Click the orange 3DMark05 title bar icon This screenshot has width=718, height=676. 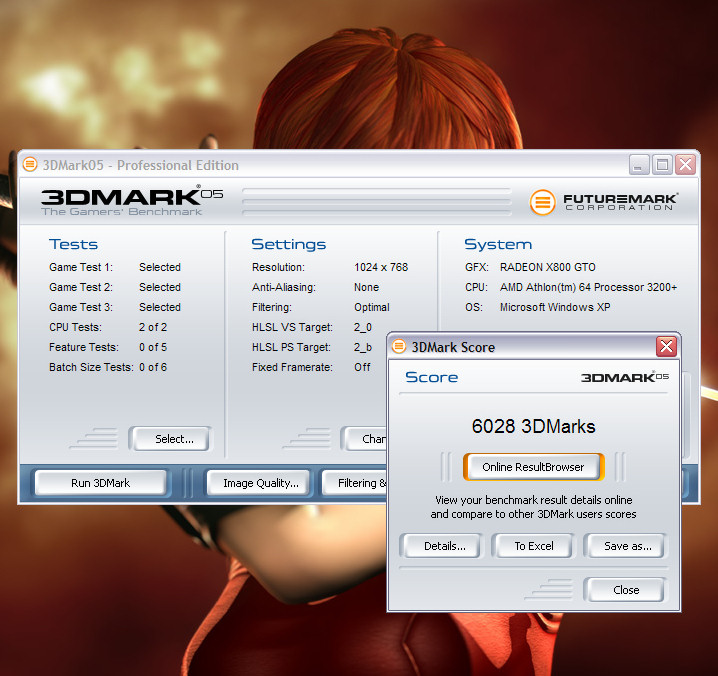pos(30,164)
